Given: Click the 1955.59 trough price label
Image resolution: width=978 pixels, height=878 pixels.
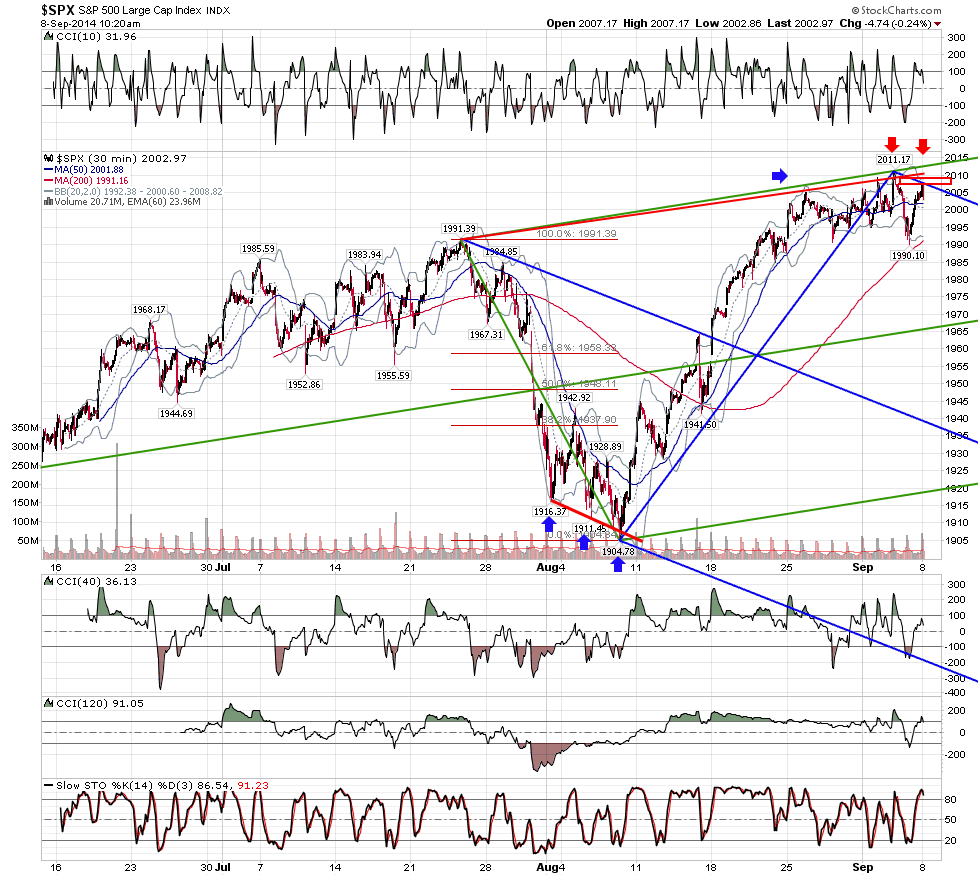Looking at the screenshot, I should 393,375.
